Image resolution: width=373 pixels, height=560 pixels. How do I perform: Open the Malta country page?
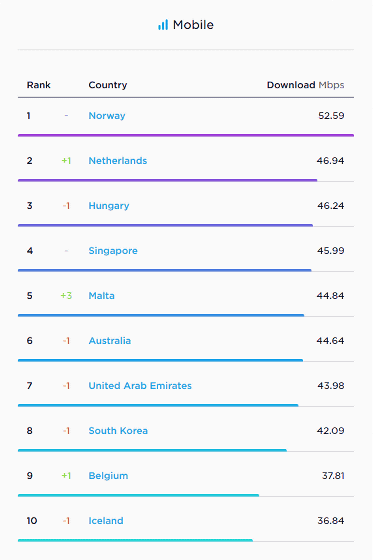pyautogui.click(x=101, y=296)
